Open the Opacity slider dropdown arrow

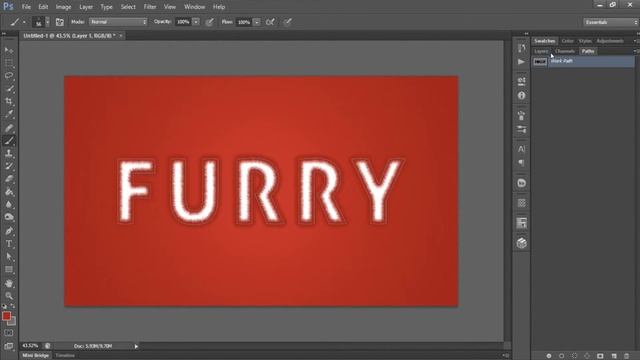pyautogui.click(x=196, y=22)
